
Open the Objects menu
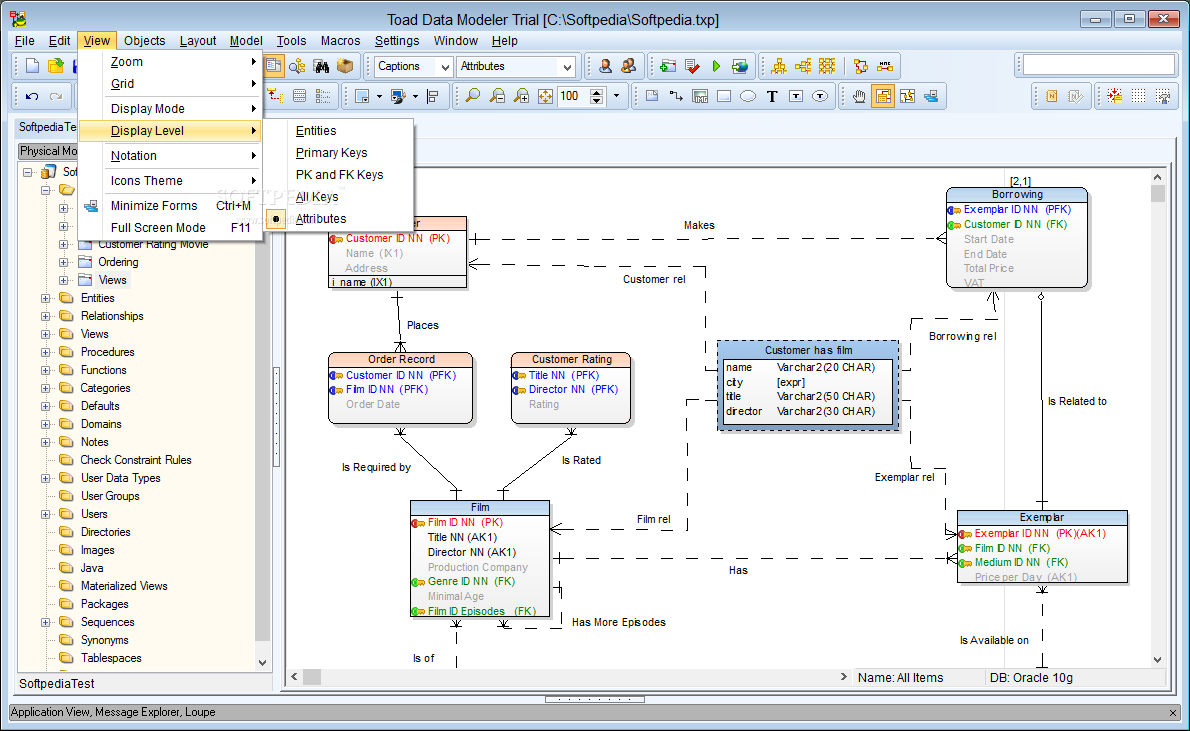(144, 41)
